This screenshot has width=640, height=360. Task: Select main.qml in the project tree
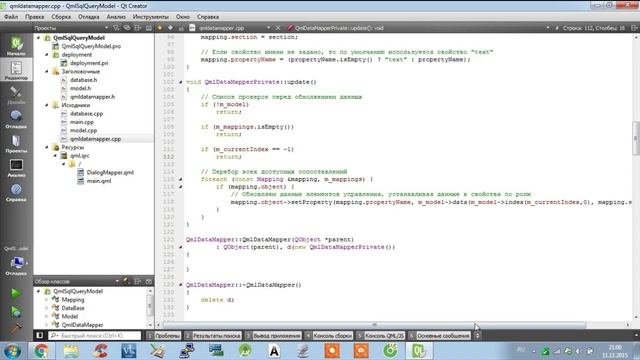click(x=98, y=181)
